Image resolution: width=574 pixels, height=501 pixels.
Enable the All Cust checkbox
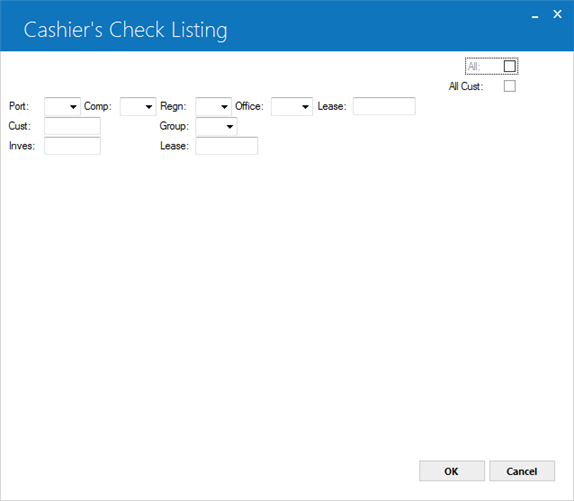coord(510,86)
